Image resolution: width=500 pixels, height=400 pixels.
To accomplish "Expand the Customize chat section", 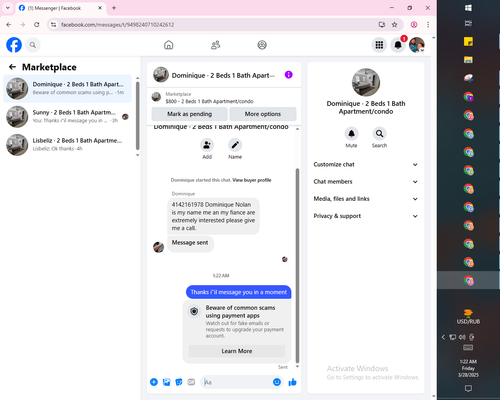I will tap(366, 164).
